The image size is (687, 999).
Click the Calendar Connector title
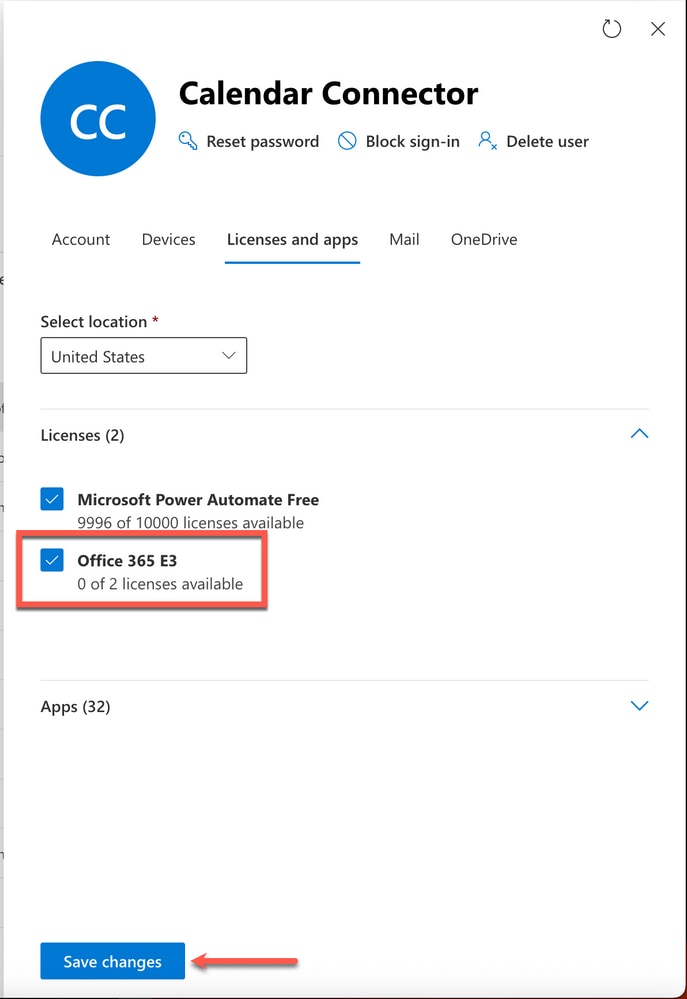pyautogui.click(x=328, y=94)
